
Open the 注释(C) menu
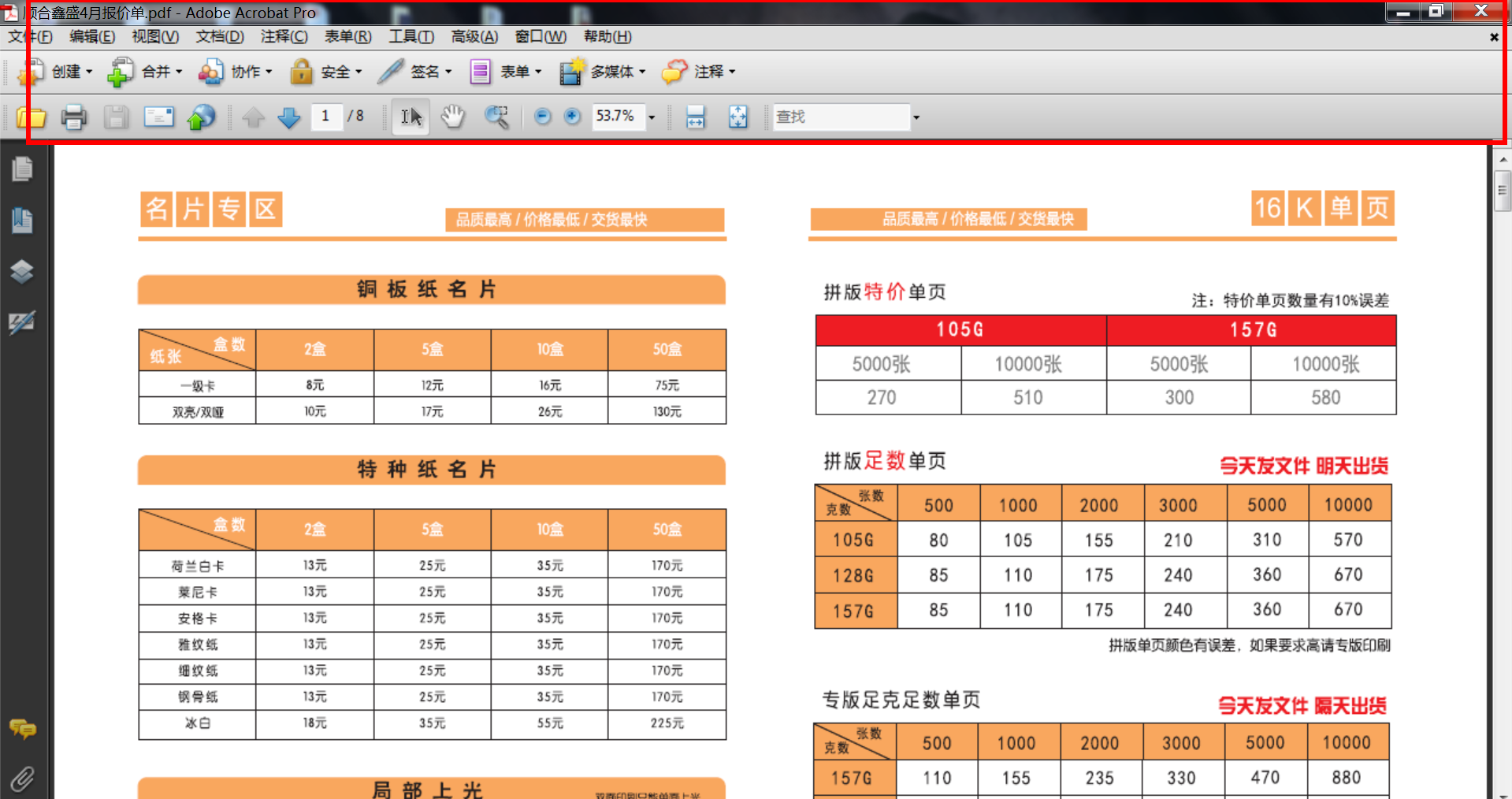coord(284,37)
